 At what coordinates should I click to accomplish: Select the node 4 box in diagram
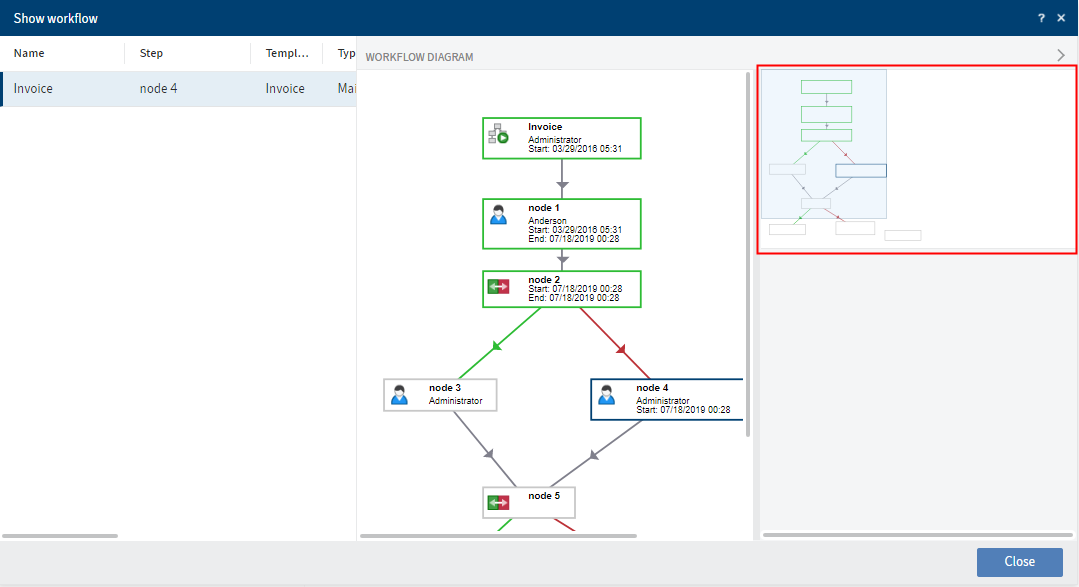tap(667, 399)
